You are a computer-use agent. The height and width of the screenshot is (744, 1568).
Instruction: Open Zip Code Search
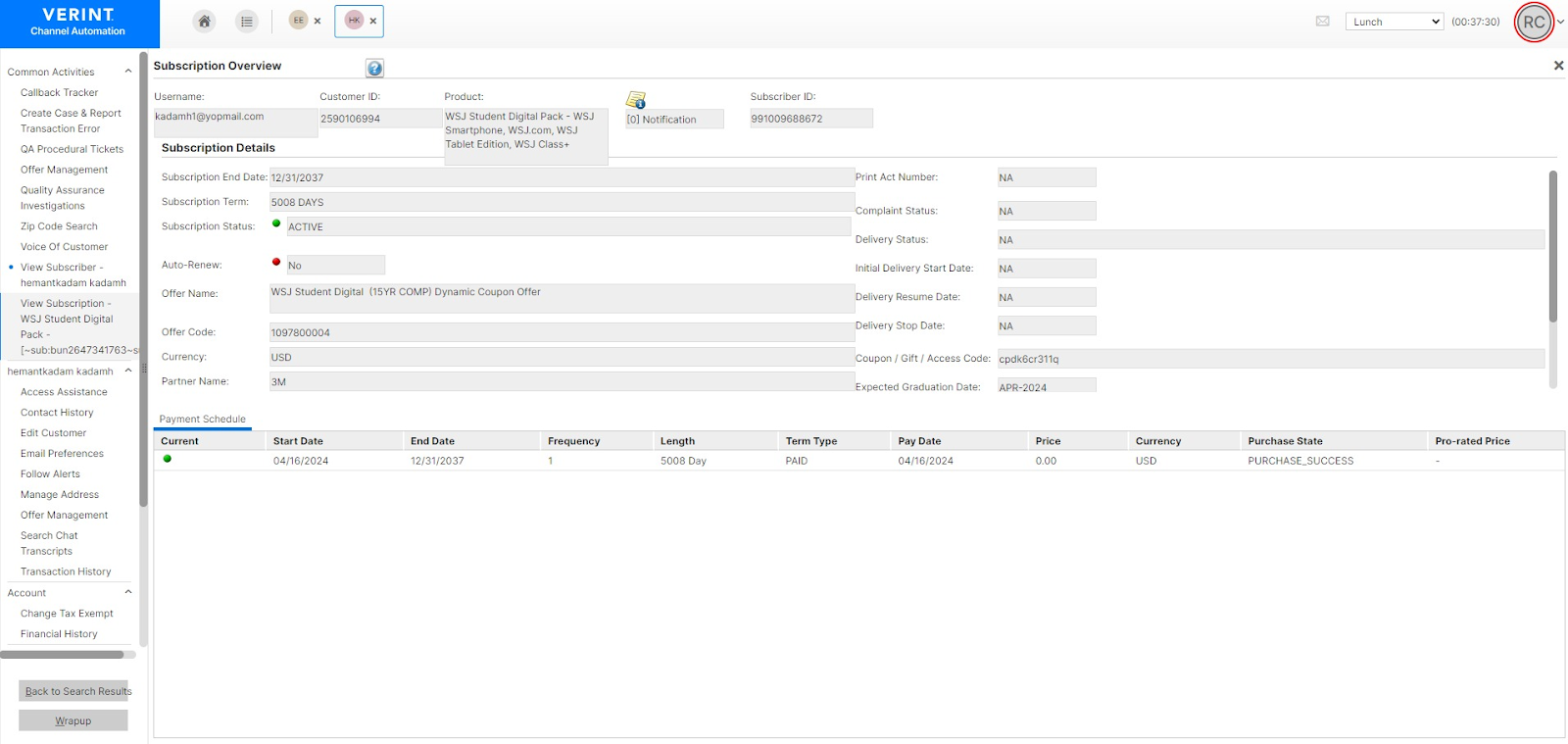click(59, 226)
